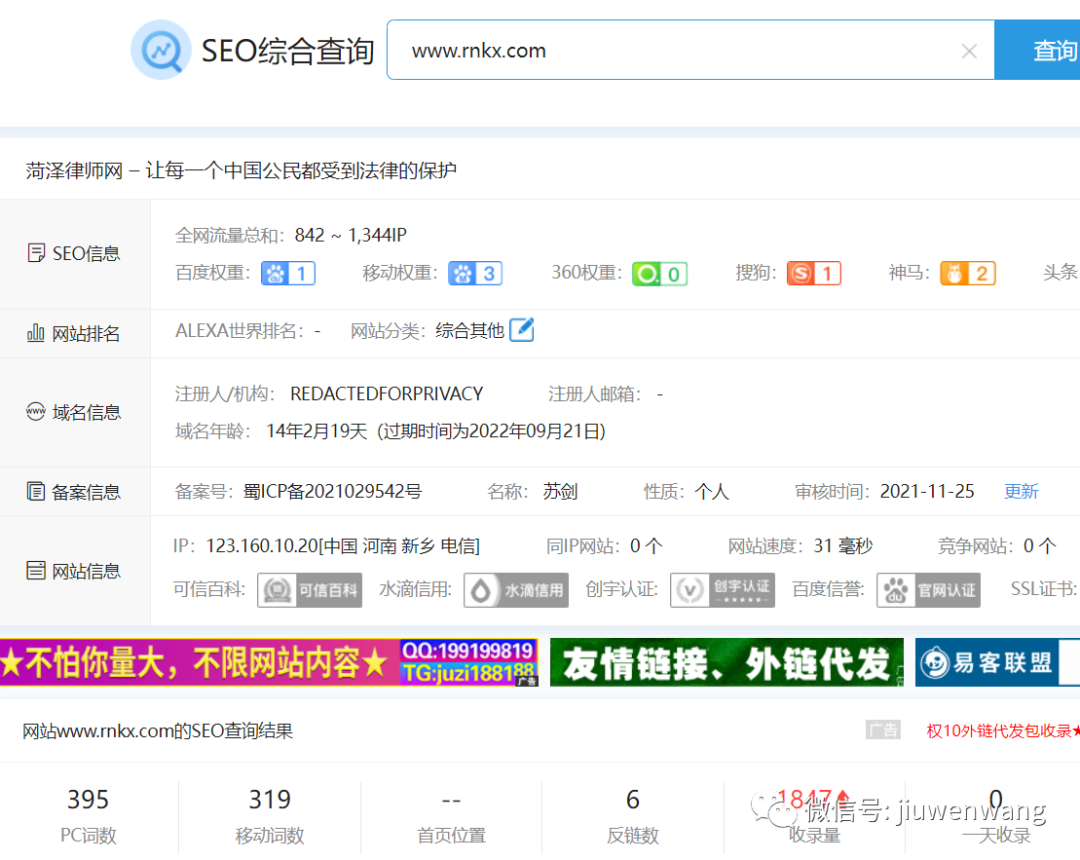Screen dimensions: 1080x860
Task: Click the 苏剑 record name
Action: 560,492
